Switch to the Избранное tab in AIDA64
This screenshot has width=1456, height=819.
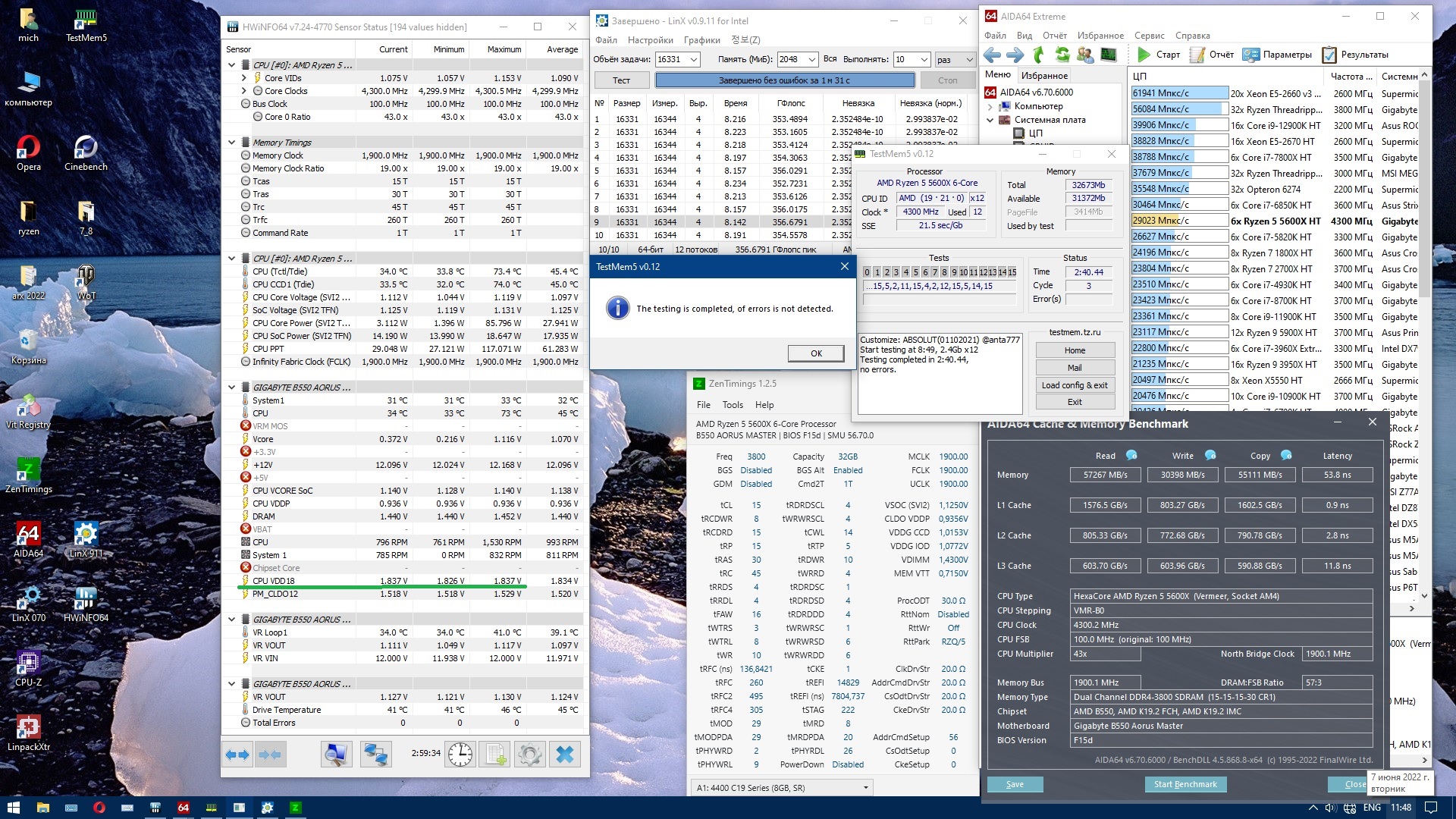pyautogui.click(x=1044, y=75)
